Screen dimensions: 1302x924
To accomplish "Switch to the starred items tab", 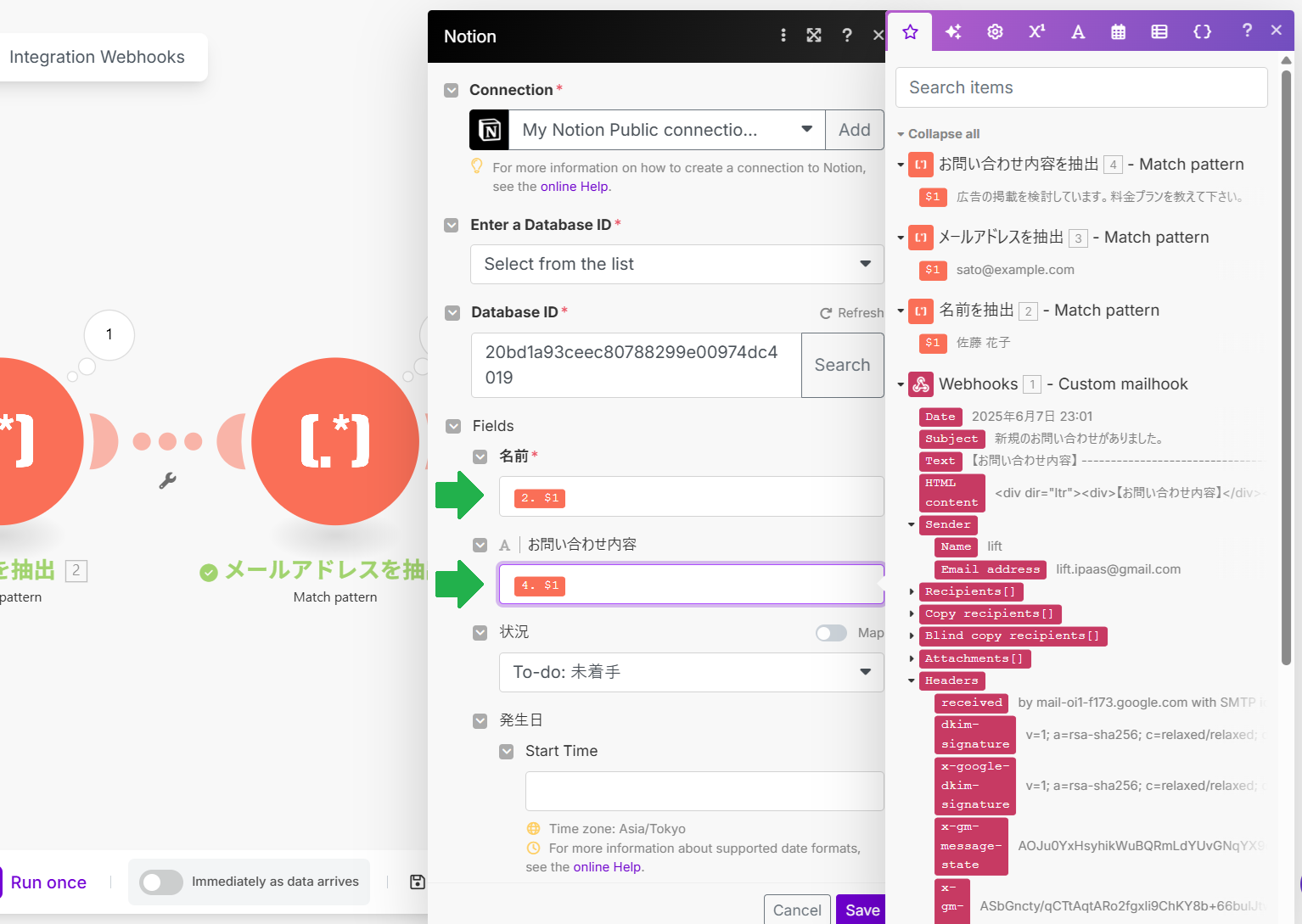I will click(910, 32).
